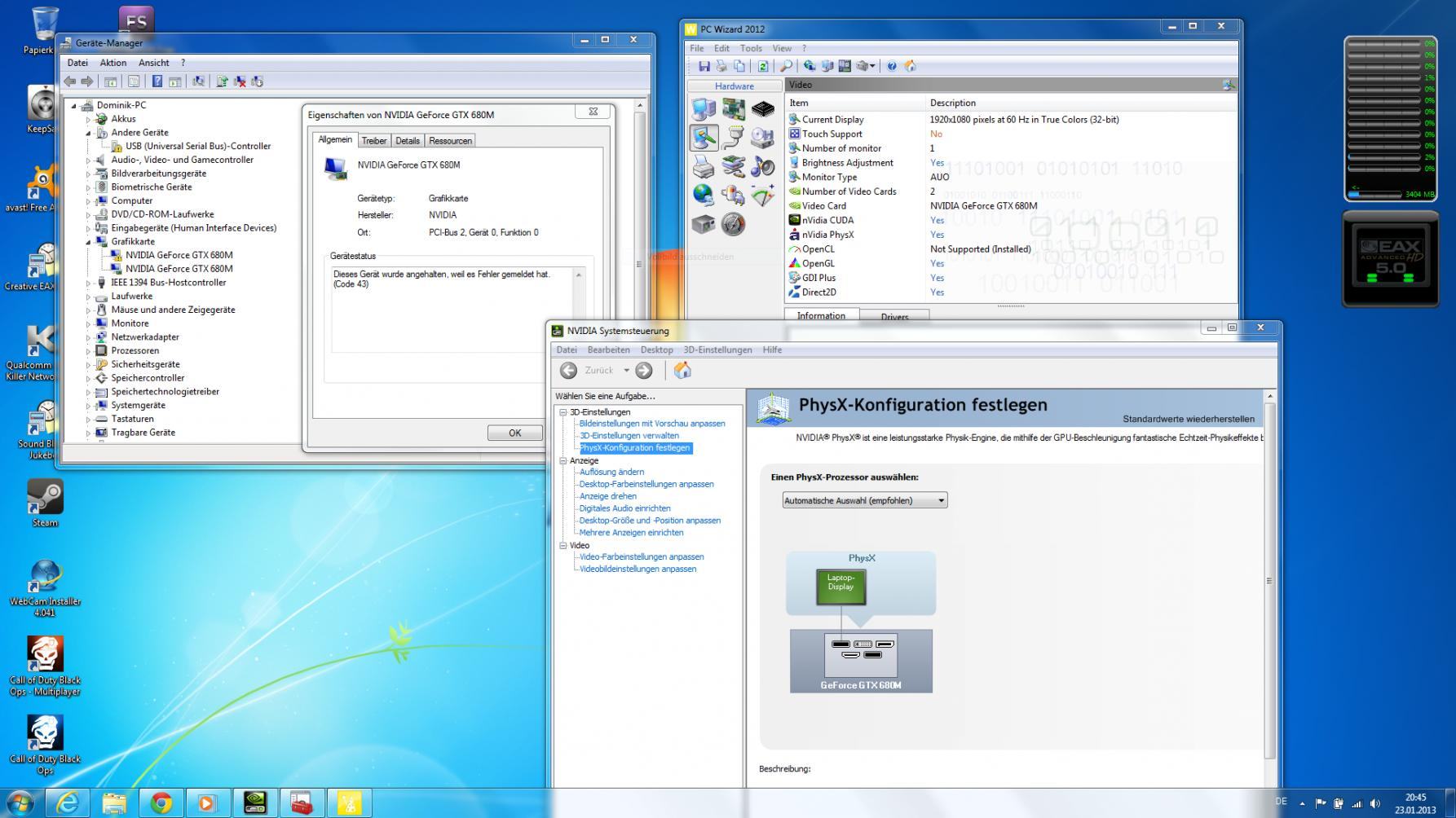Screen dimensions: 1456x818
Task: Switch to the Ressourcen tab
Action: [x=450, y=141]
